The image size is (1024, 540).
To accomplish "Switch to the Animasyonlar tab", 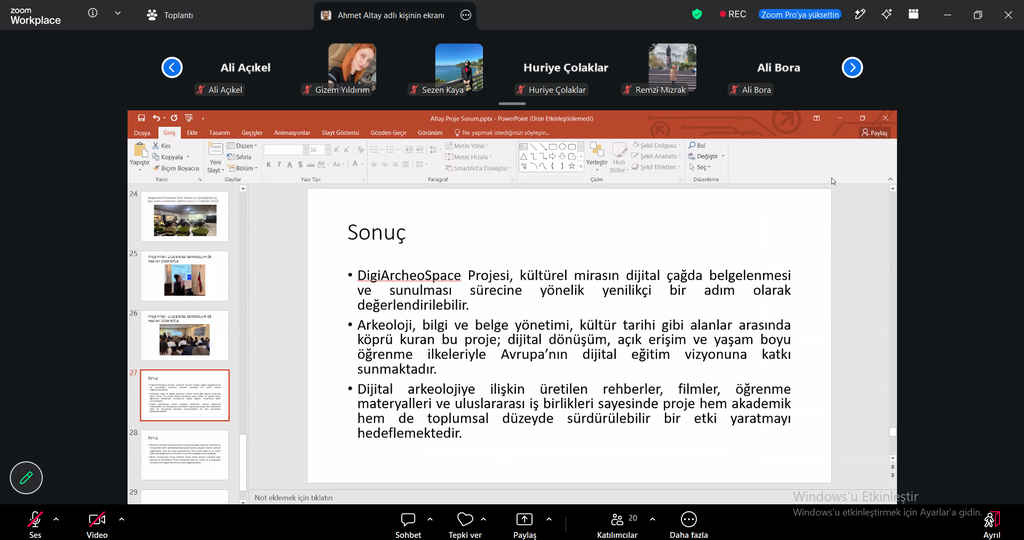I will point(292,133).
